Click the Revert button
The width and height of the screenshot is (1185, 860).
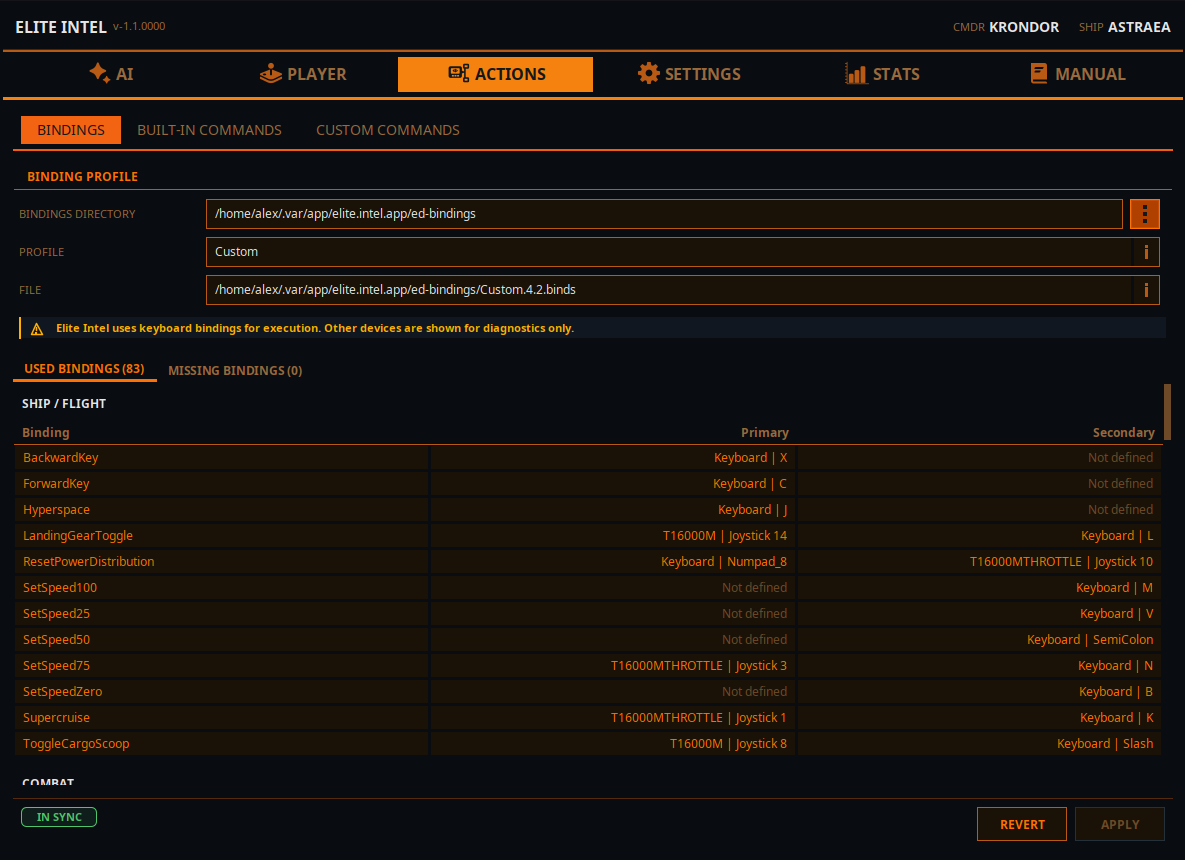(x=1022, y=824)
